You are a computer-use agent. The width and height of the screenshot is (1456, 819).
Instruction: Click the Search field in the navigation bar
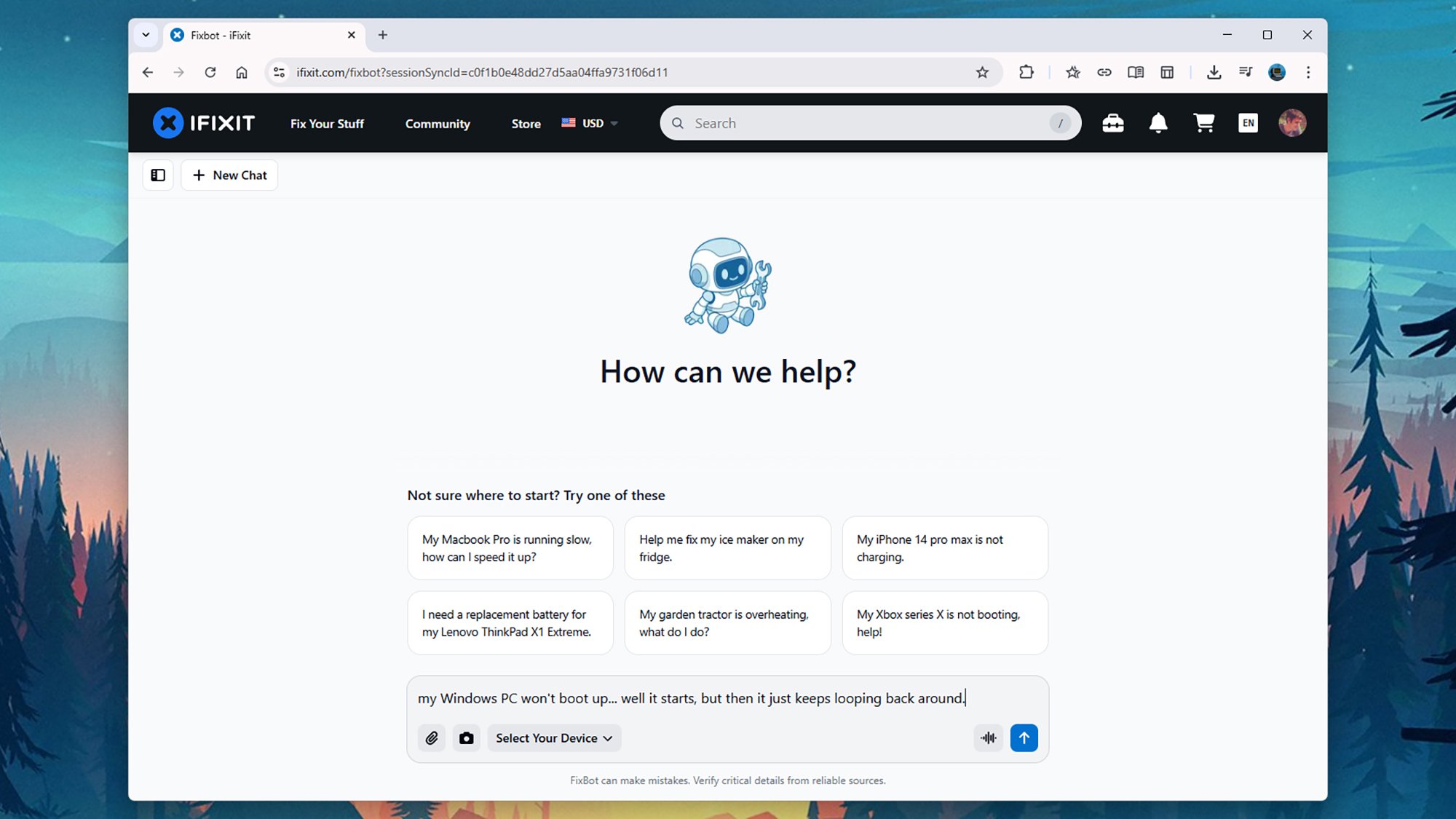[837, 122]
